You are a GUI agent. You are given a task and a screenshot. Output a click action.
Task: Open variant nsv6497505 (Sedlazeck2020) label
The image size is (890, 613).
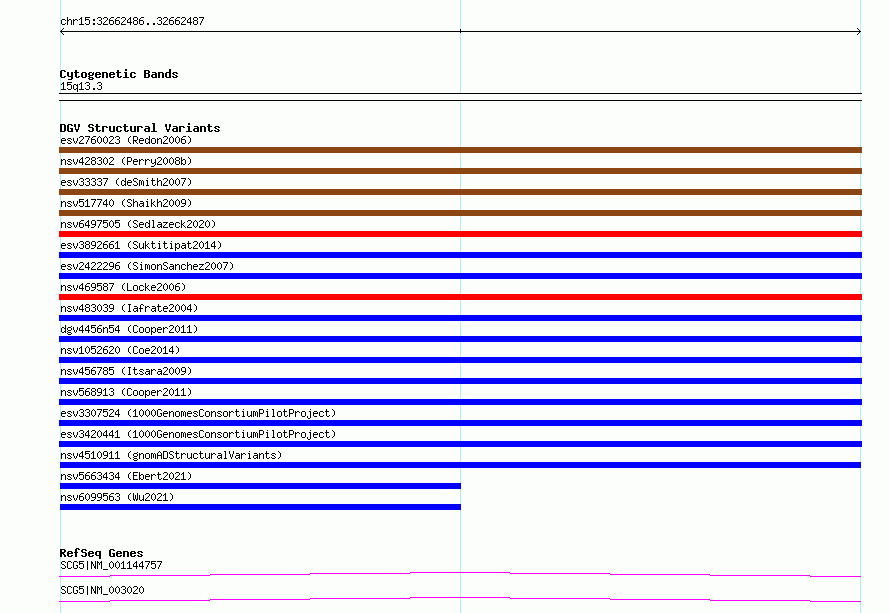[x=138, y=224]
